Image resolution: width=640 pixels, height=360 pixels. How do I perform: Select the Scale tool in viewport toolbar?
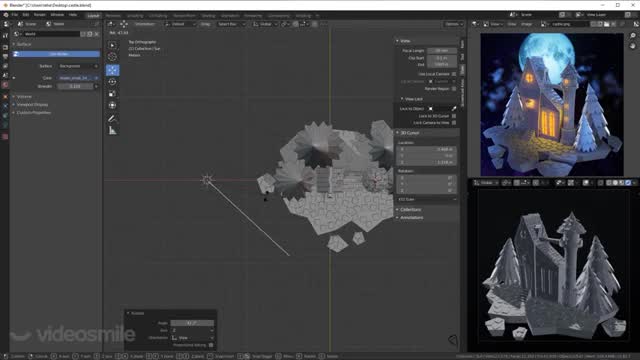[x=113, y=93]
